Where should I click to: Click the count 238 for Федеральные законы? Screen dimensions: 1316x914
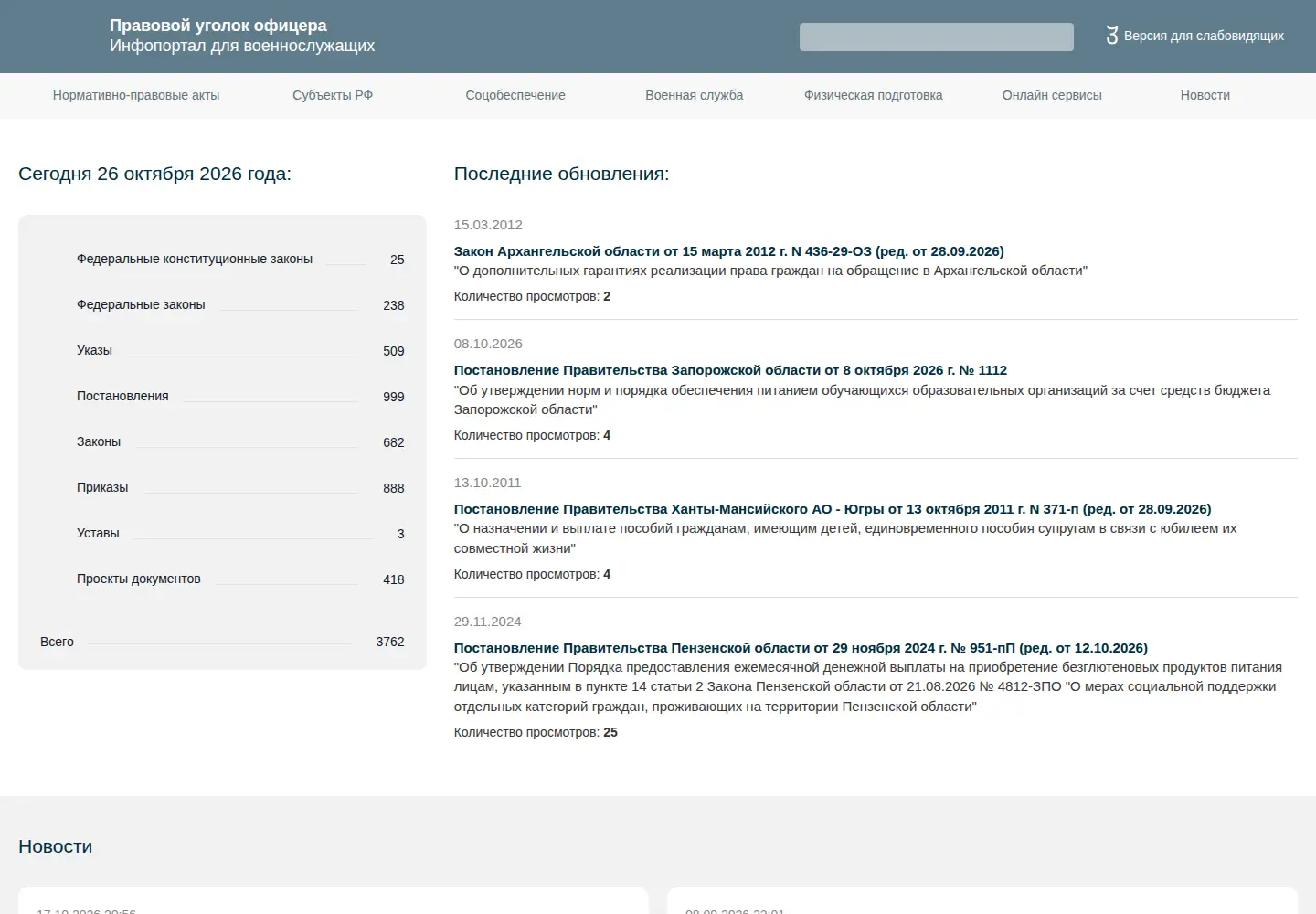(394, 305)
